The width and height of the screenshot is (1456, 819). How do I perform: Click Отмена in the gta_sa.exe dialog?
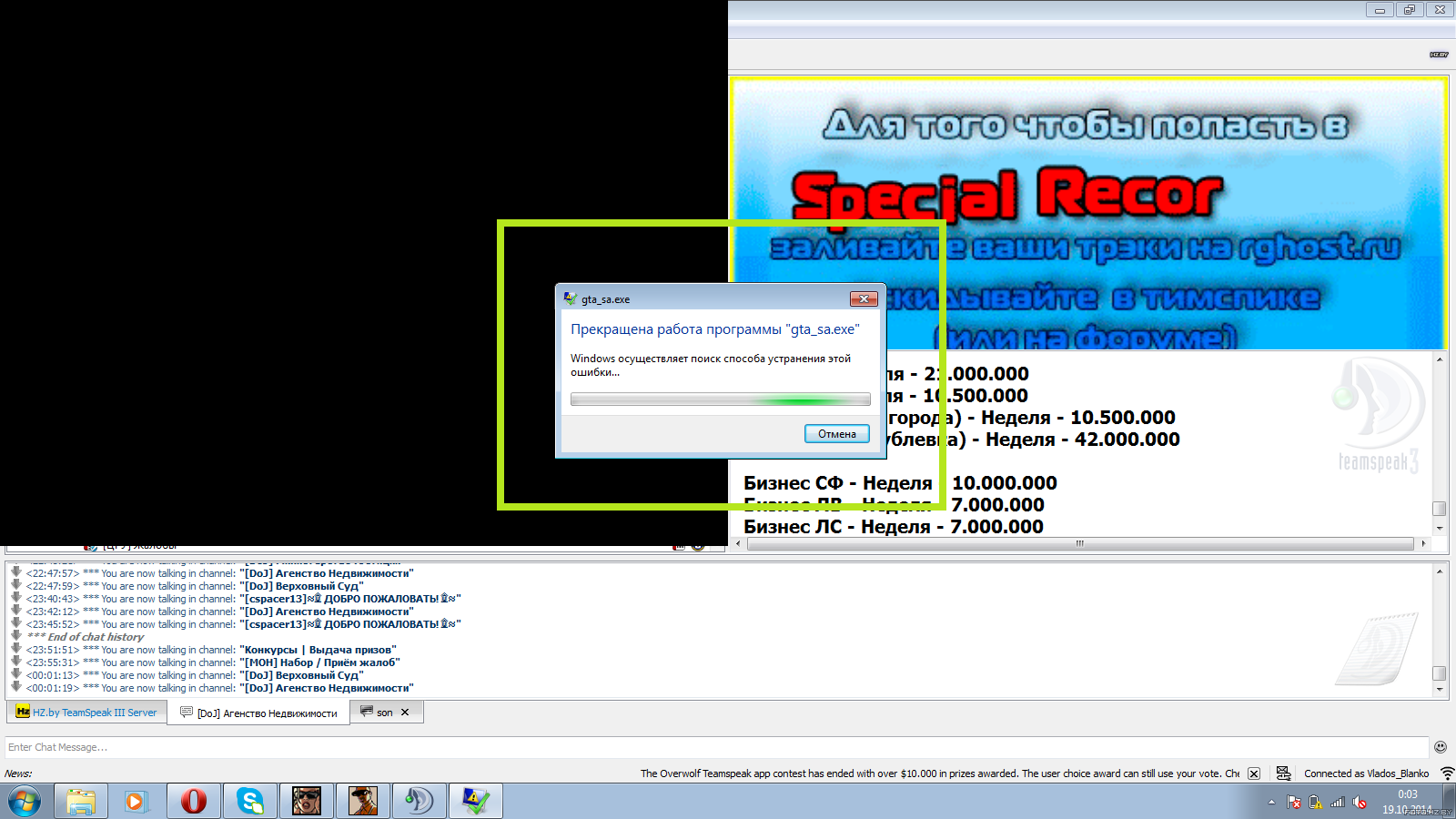pos(836,434)
